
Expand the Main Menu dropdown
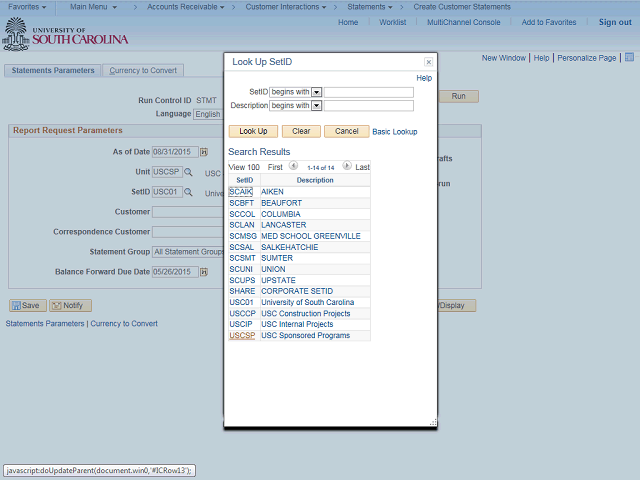[x=93, y=7]
